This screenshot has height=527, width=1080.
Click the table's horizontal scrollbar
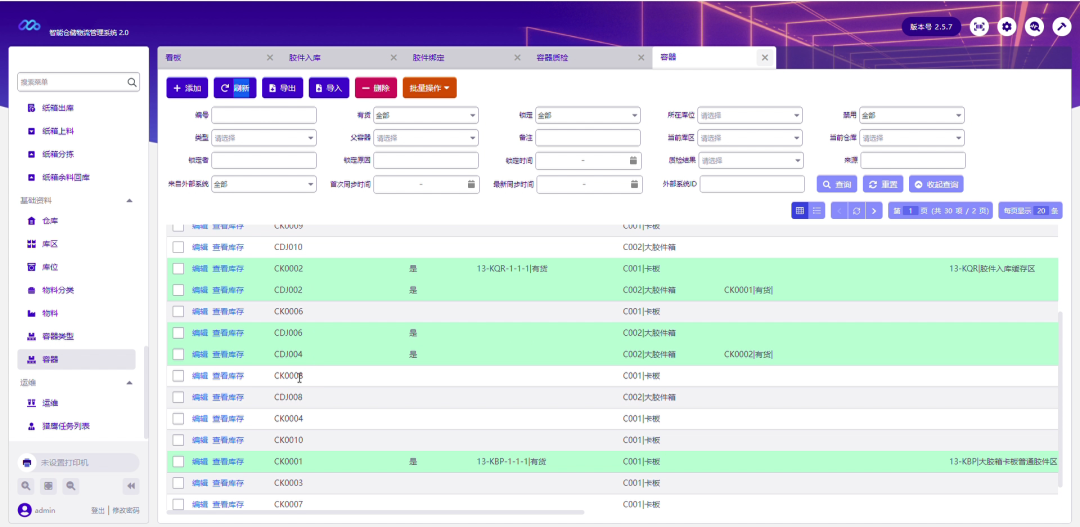coord(375,513)
